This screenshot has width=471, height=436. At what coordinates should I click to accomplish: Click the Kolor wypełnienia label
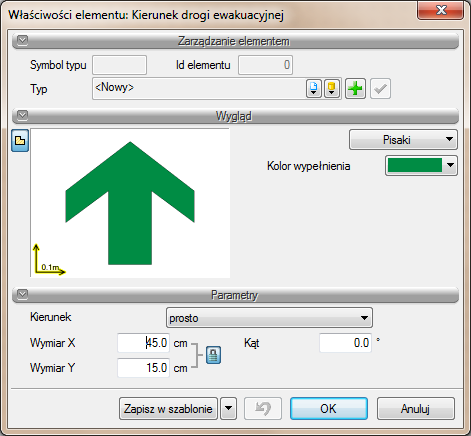point(309,166)
